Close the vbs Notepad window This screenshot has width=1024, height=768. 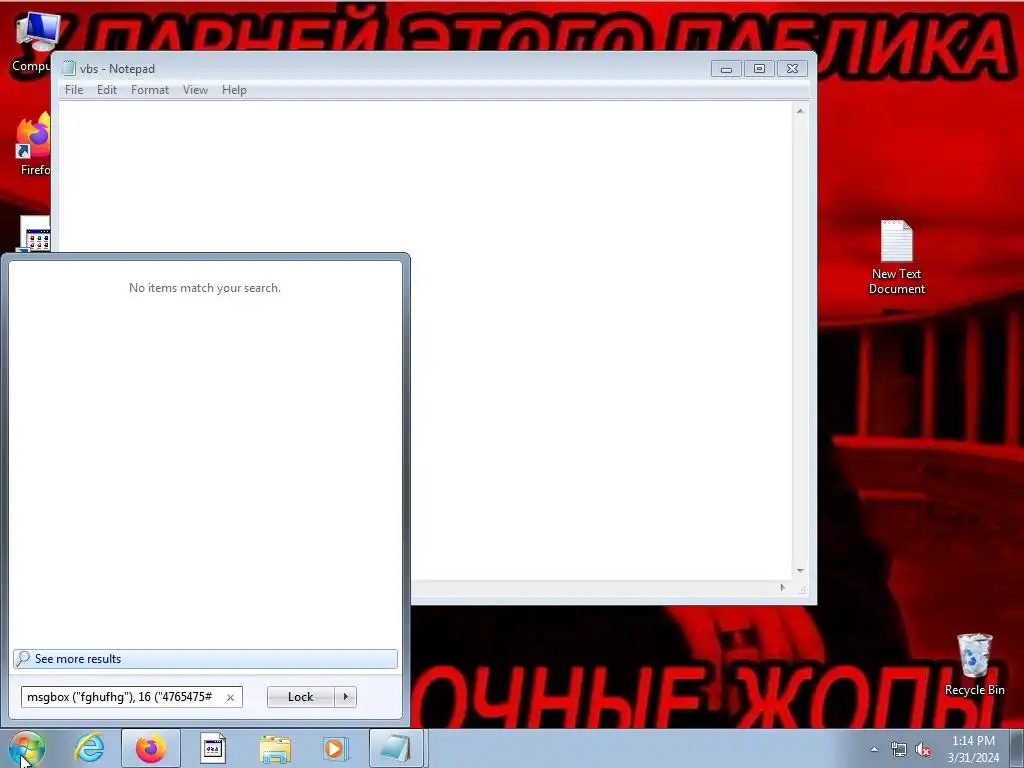point(792,69)
